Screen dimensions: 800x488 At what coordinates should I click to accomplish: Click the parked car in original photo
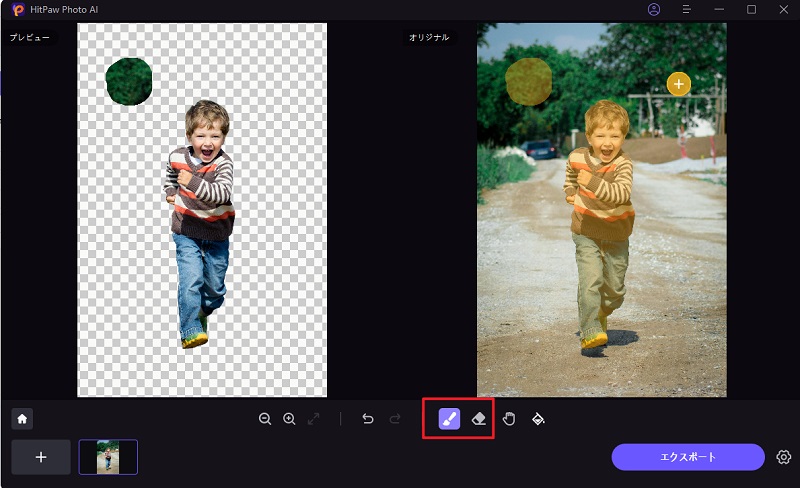click(x=538, y=149)
